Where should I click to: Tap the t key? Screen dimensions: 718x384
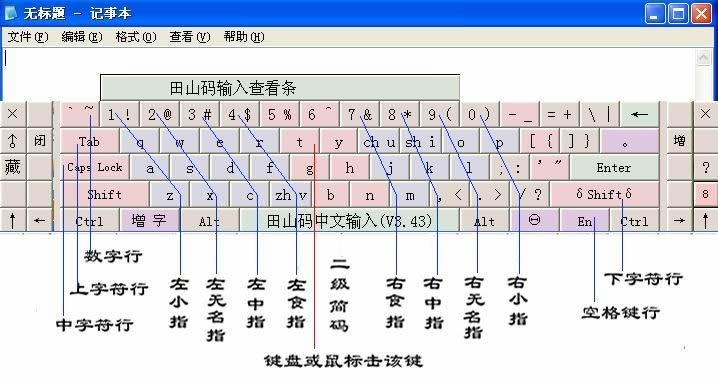coord(299,141)
